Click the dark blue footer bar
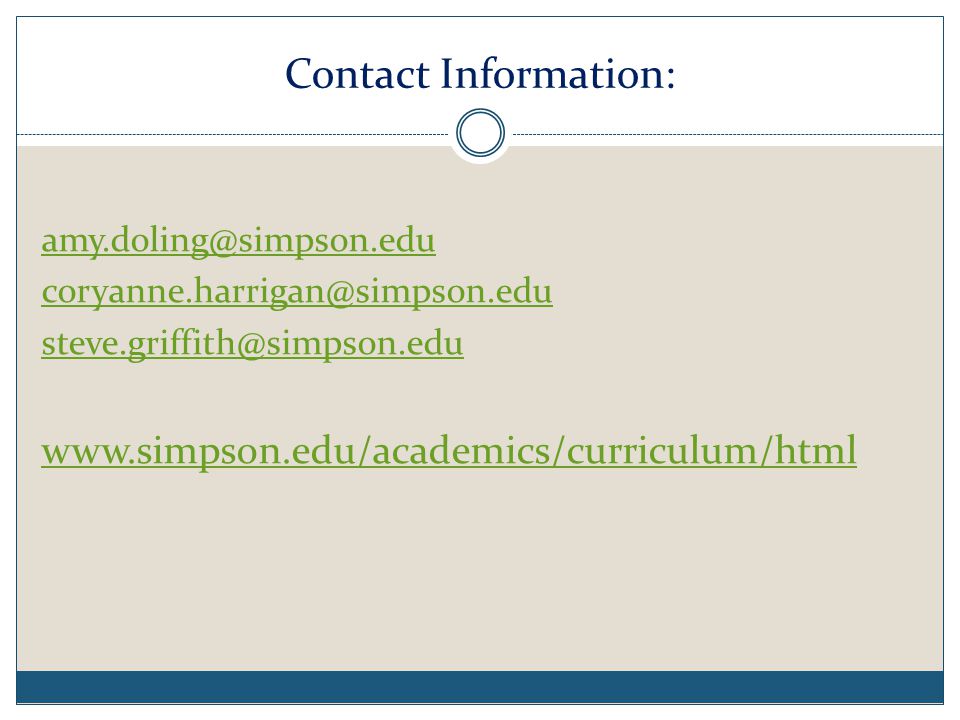 point(480,687)
